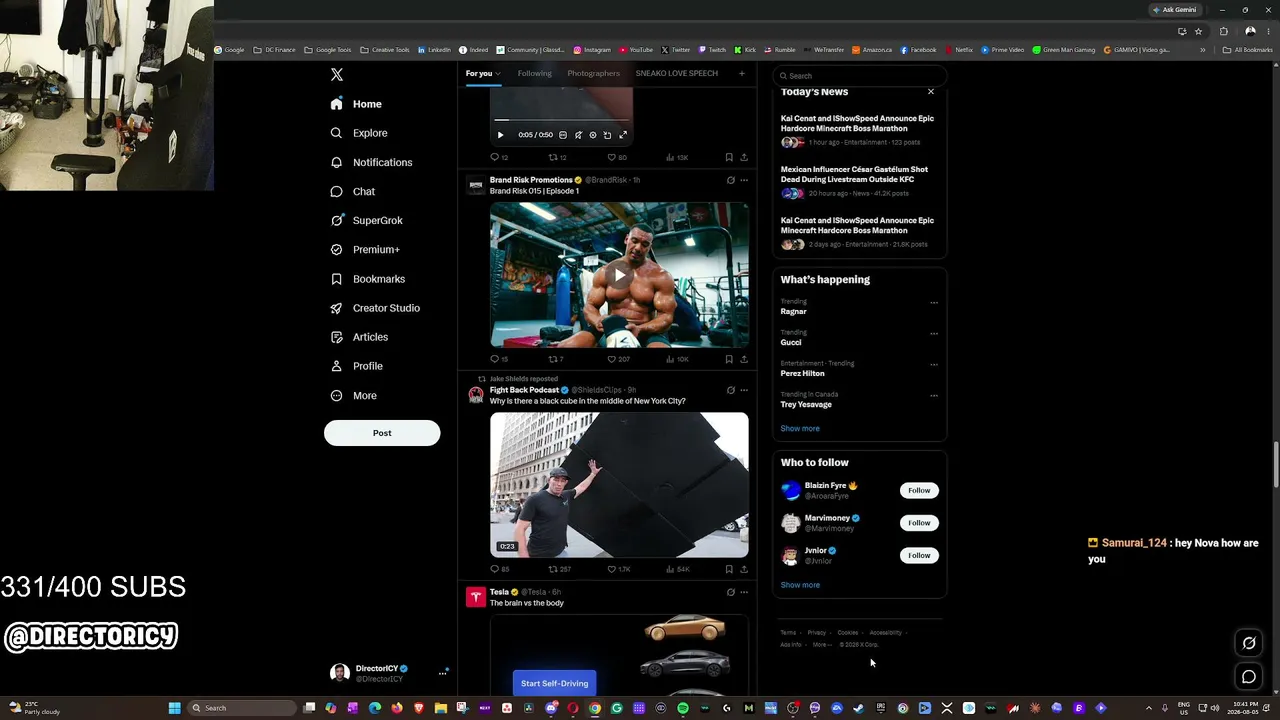Viewport: 1280px width, 720px height.
Task: Play the Brand Risk Promotions video
Action: [x=619, y=275]
